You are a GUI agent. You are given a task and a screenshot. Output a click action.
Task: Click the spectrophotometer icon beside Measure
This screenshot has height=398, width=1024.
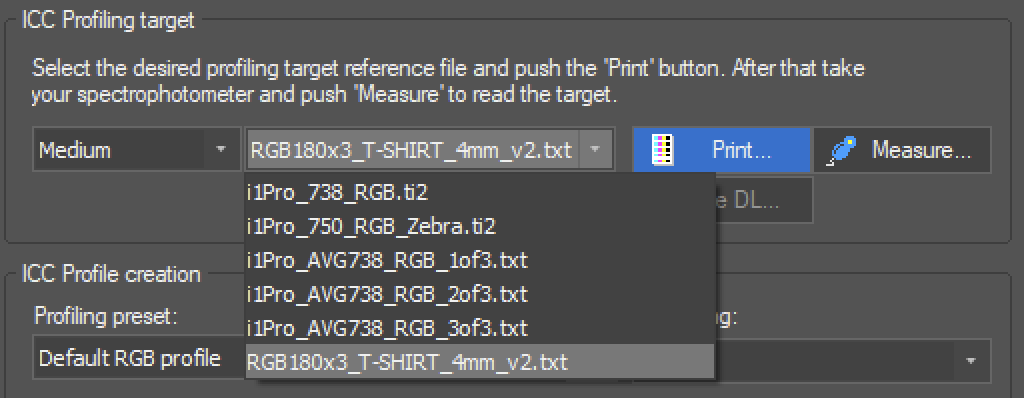(842, 151)
